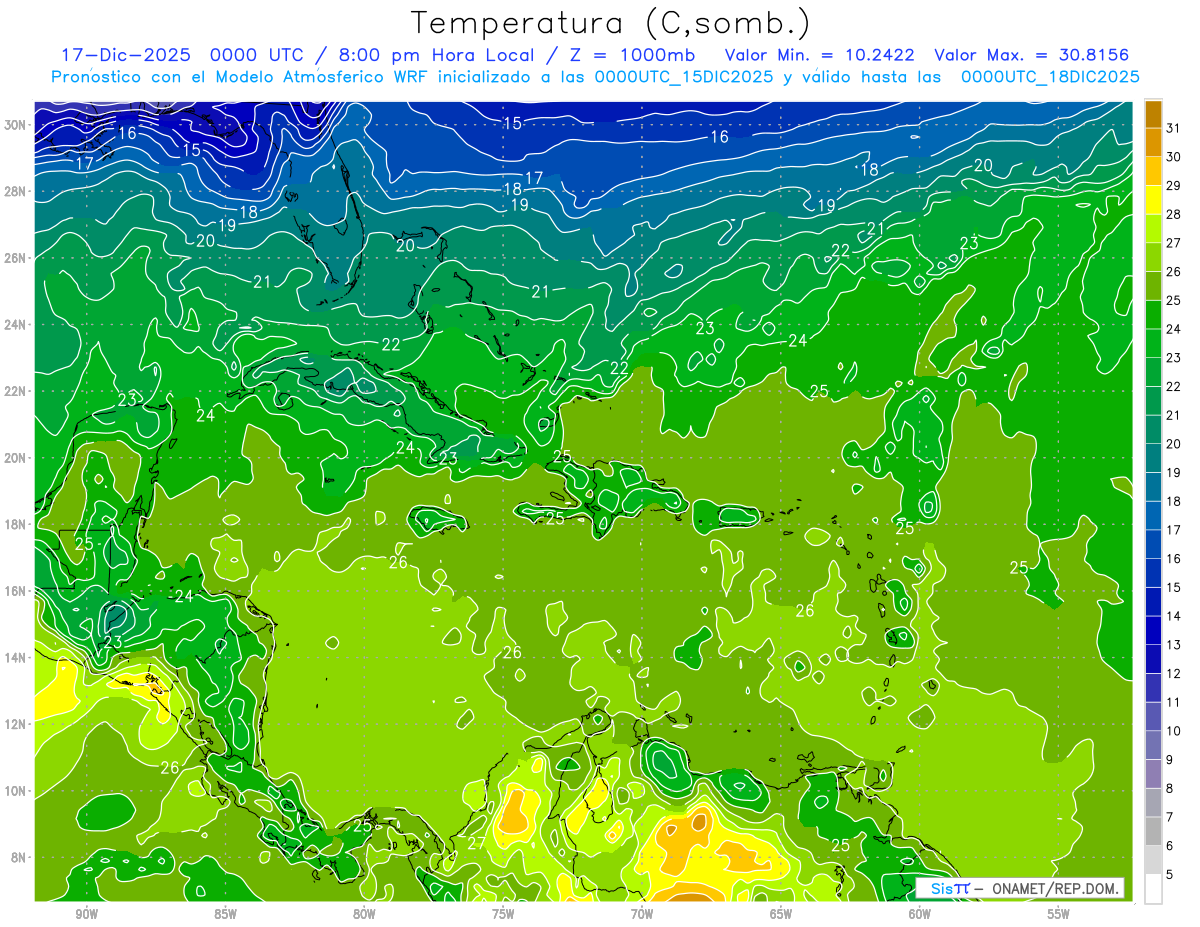Click the '30N' latitude axis label

(14, 125)
